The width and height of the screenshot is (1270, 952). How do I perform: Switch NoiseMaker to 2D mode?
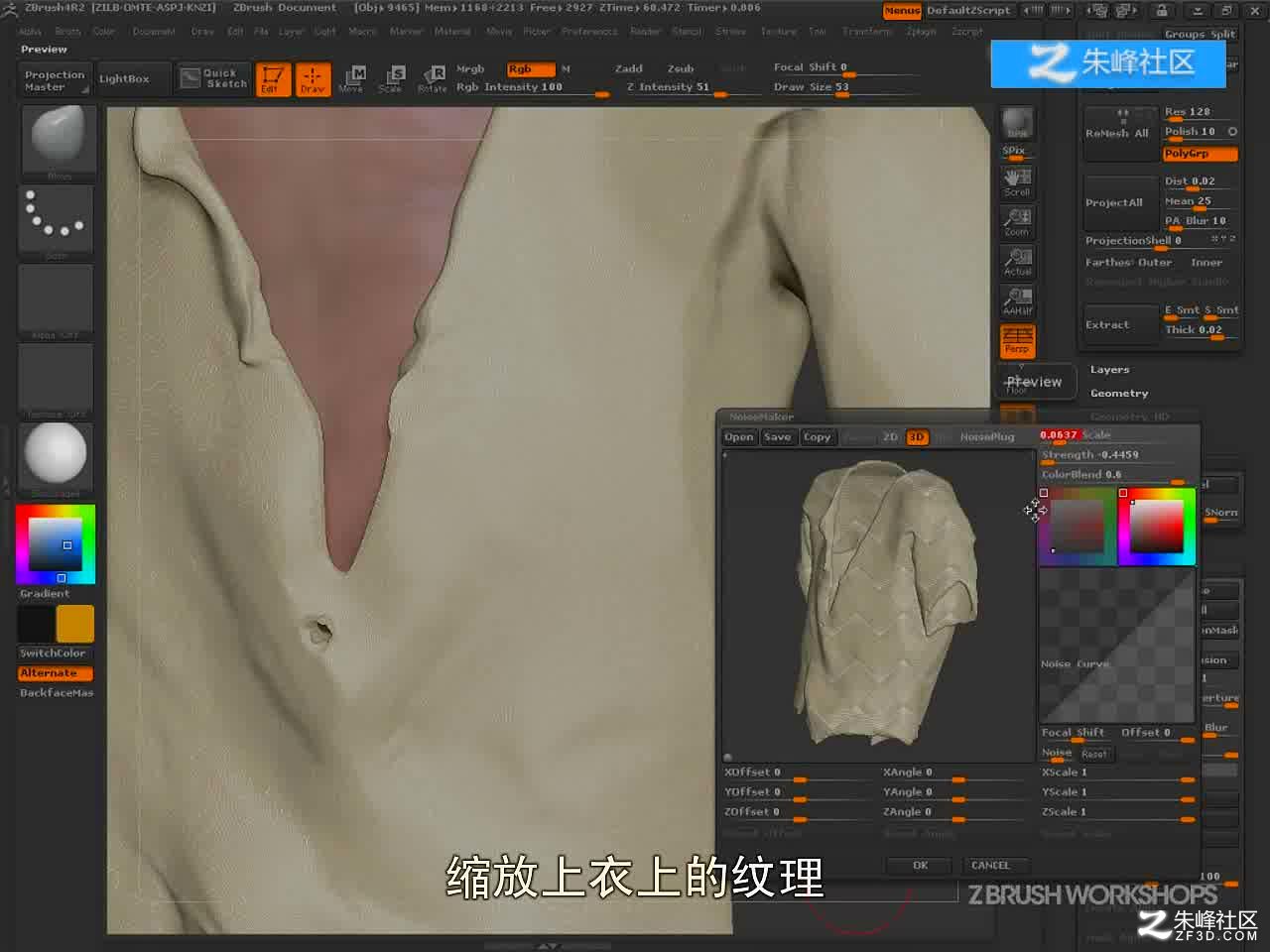click(890, 437)
